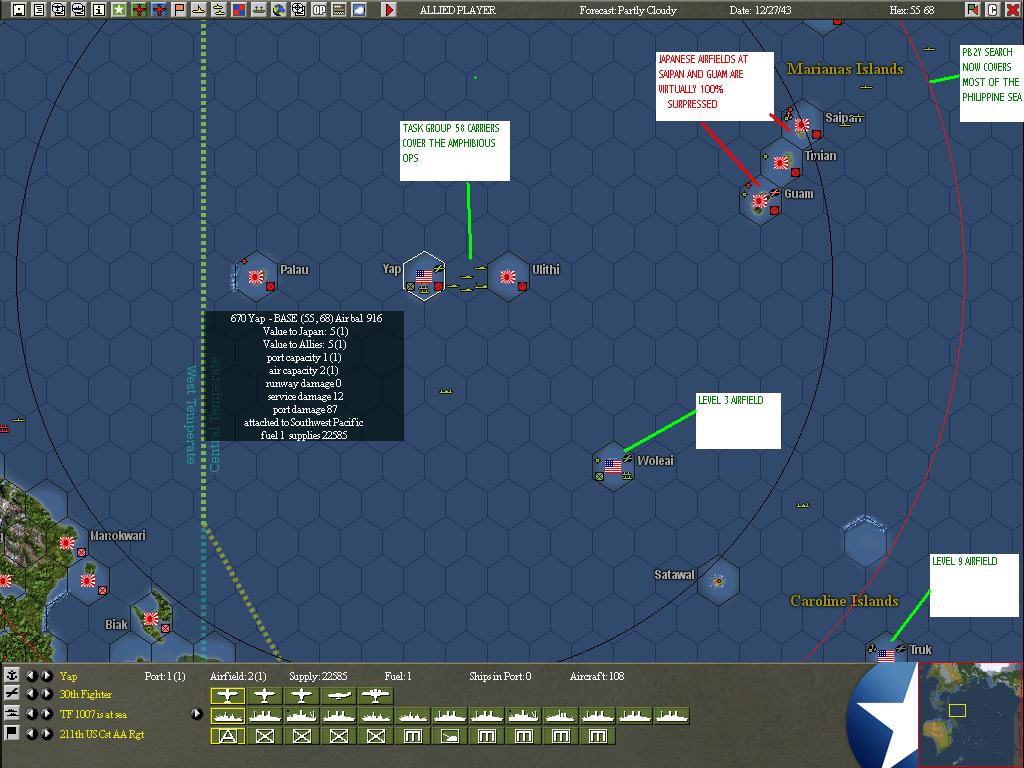Click the OP toolbar button
The image size is (1024, 768).
pos(319,10)
